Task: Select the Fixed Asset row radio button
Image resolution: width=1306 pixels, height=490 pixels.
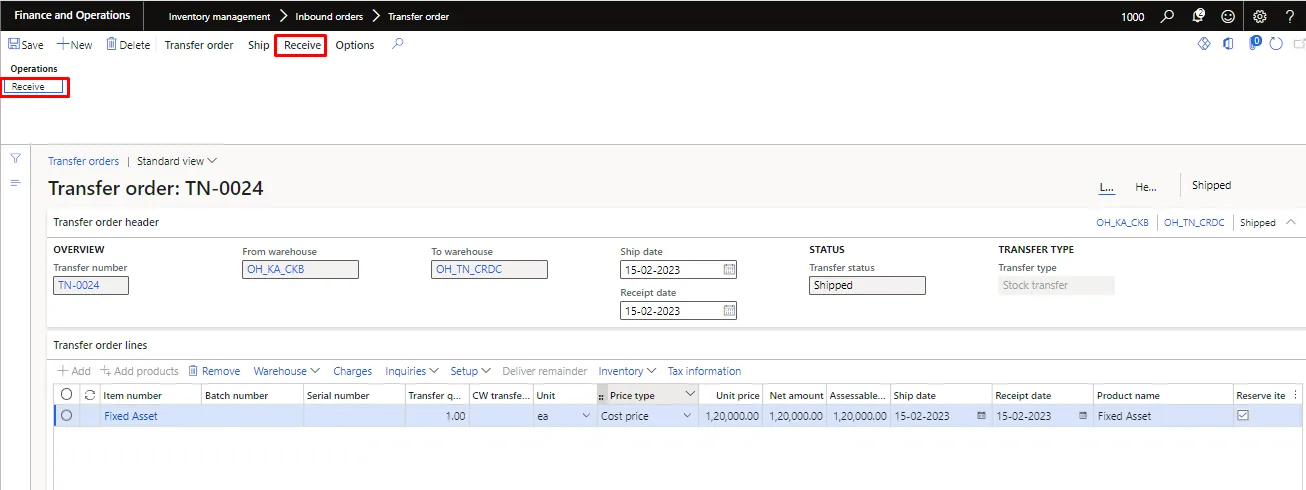Action: (66, 416)
